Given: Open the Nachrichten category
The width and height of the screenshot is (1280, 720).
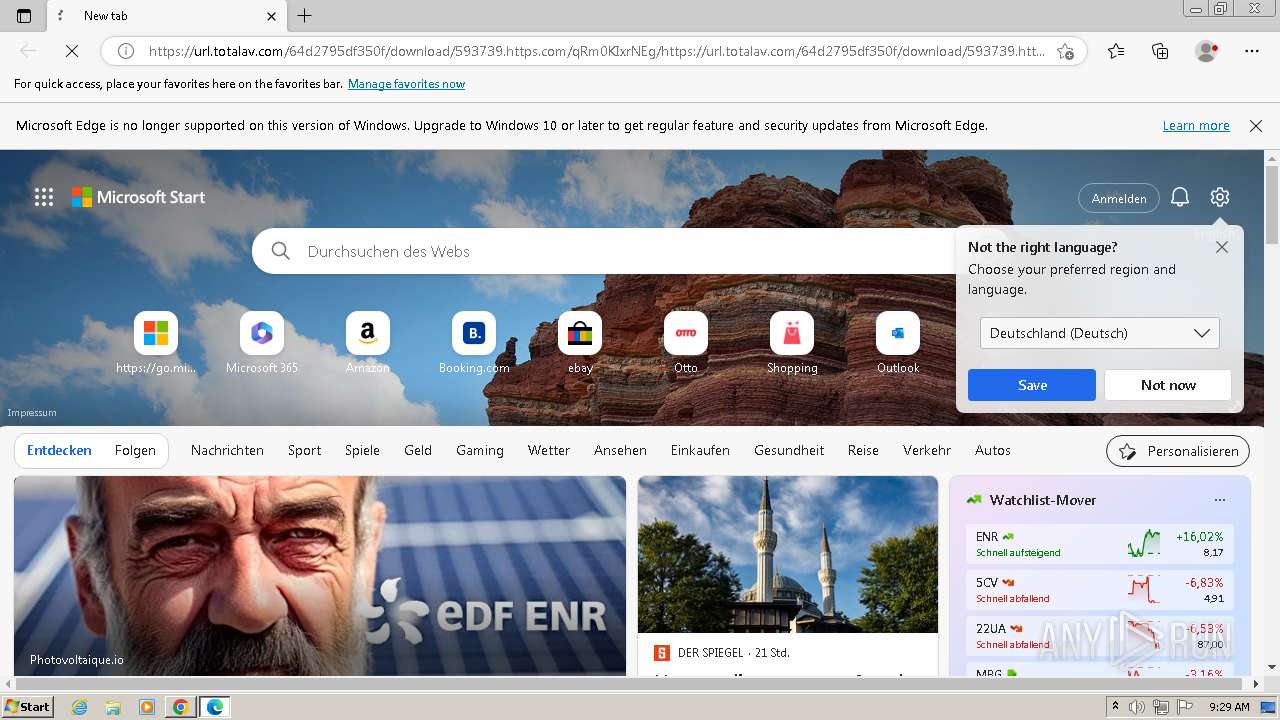Looking at the screenshot, I should (227, 451).
